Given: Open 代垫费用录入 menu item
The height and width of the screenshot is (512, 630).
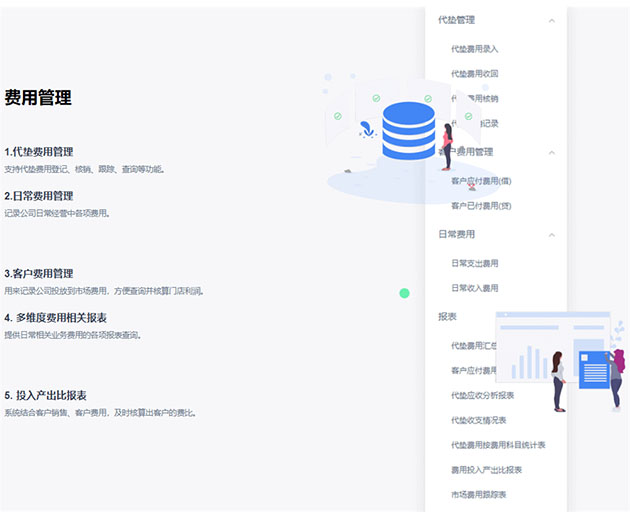Looking at the screenshot, I should point(474,48).
